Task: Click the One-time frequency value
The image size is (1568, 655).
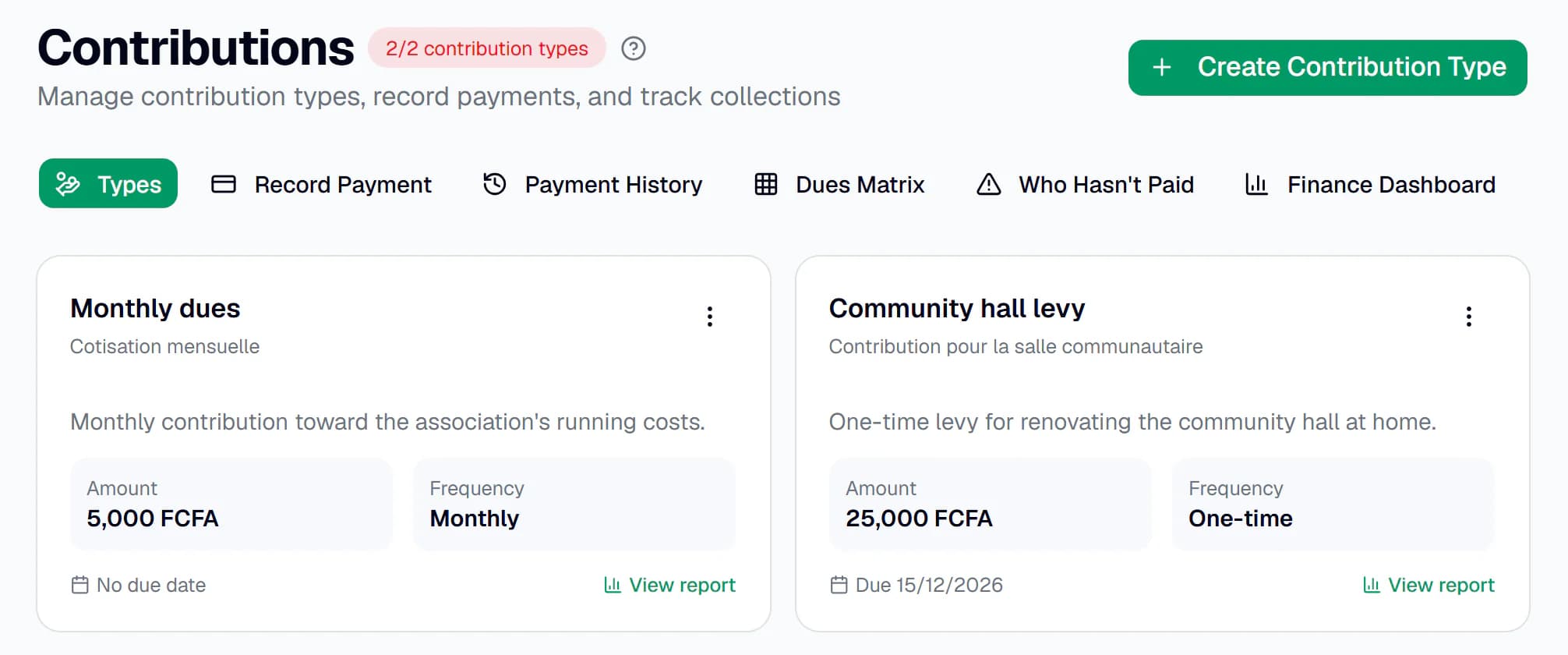Action: point(1241,519)
